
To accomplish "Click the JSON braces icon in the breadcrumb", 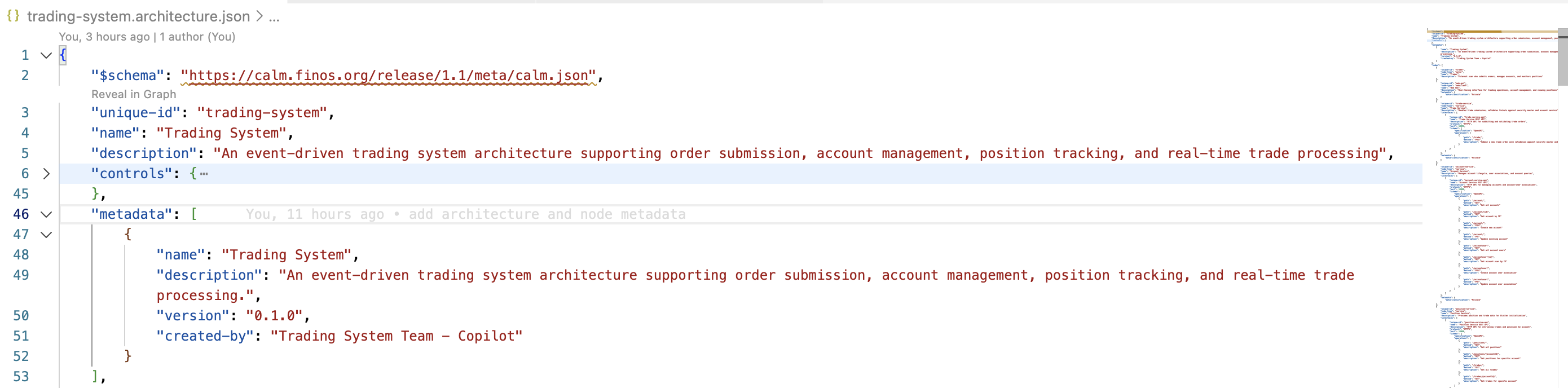I will [x=13, y=16].
